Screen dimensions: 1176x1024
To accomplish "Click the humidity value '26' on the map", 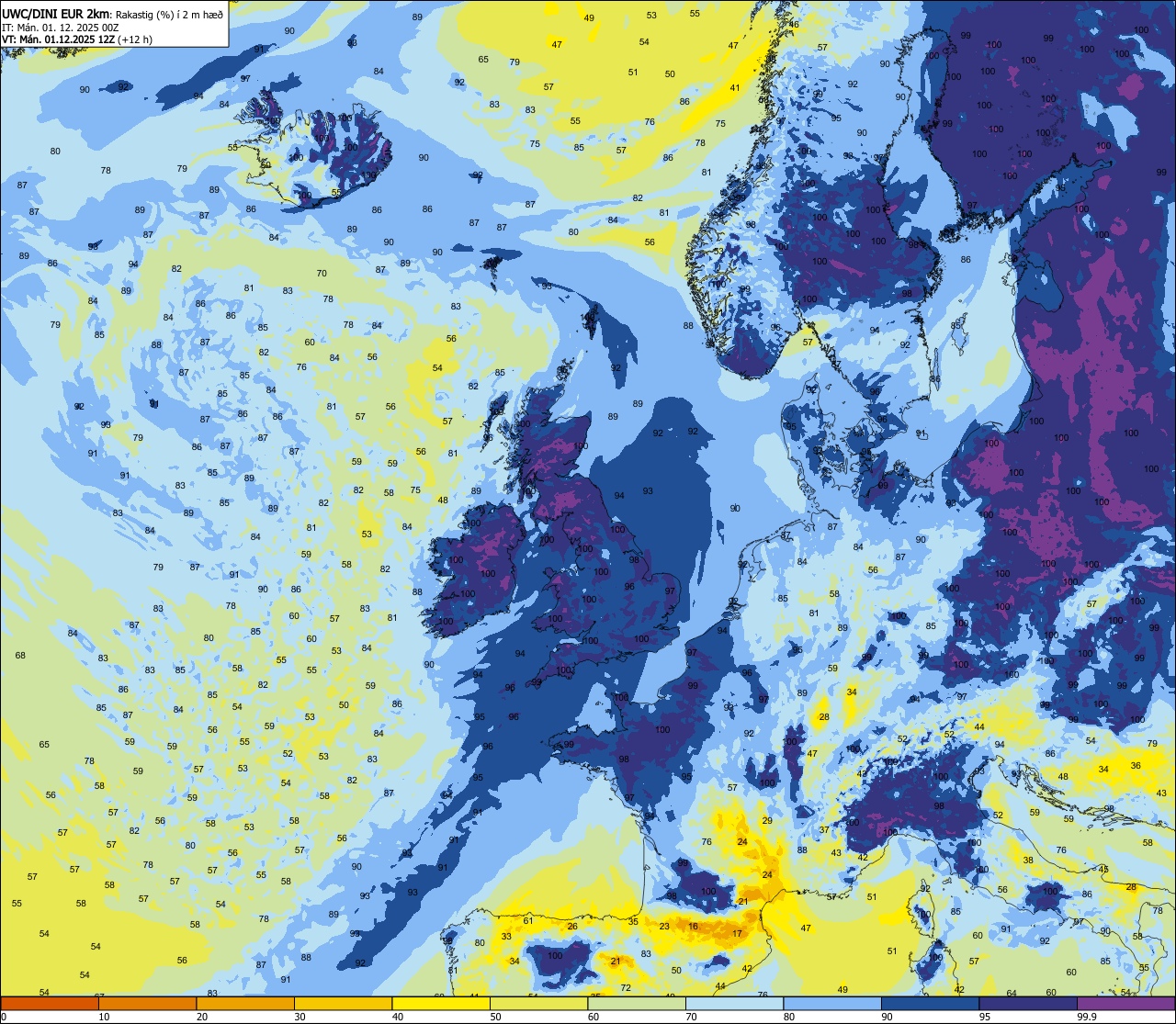I will 572,926.
